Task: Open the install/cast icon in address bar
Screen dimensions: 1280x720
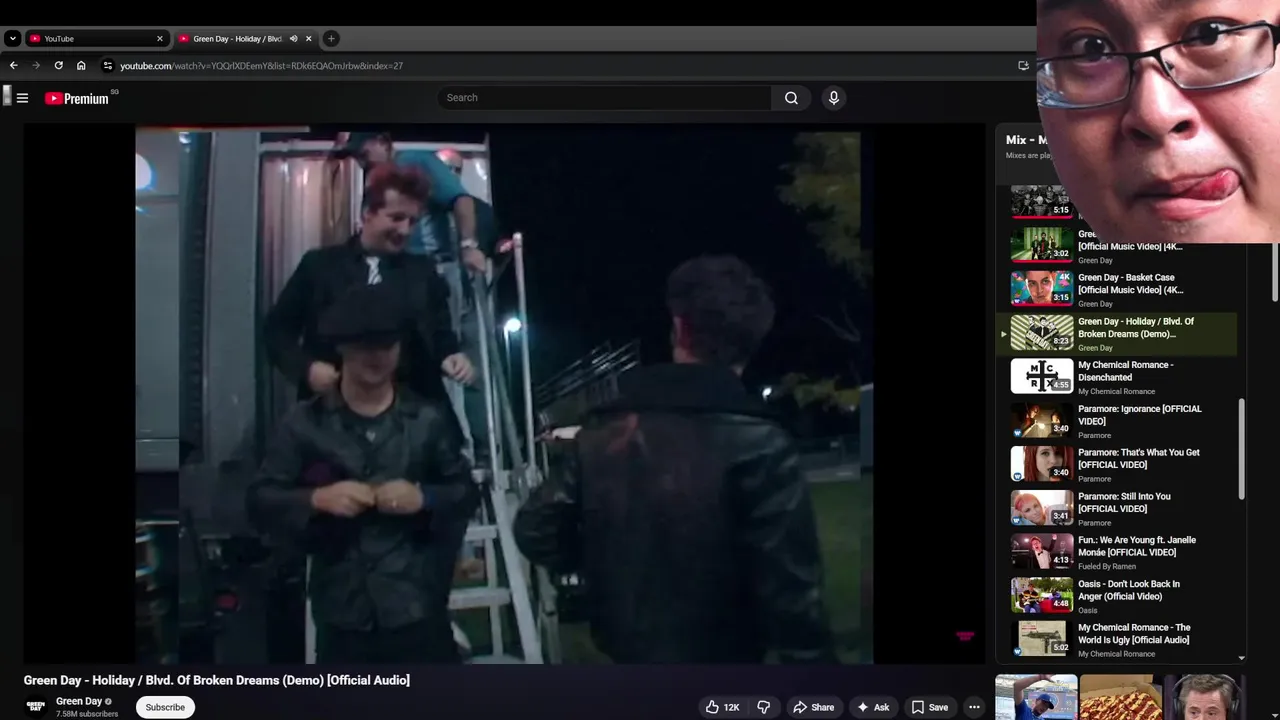Action: tap(1023, 65)
